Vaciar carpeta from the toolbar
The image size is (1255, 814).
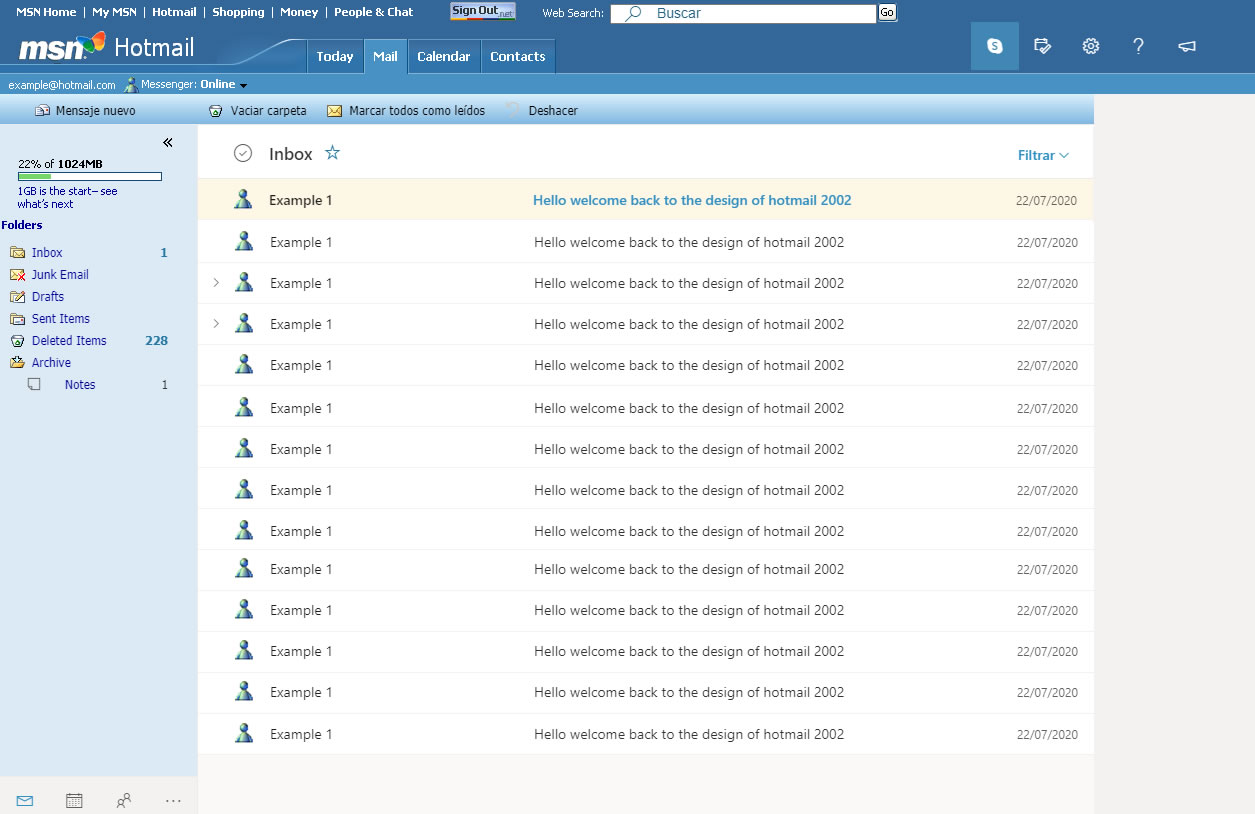pos(257,110)
